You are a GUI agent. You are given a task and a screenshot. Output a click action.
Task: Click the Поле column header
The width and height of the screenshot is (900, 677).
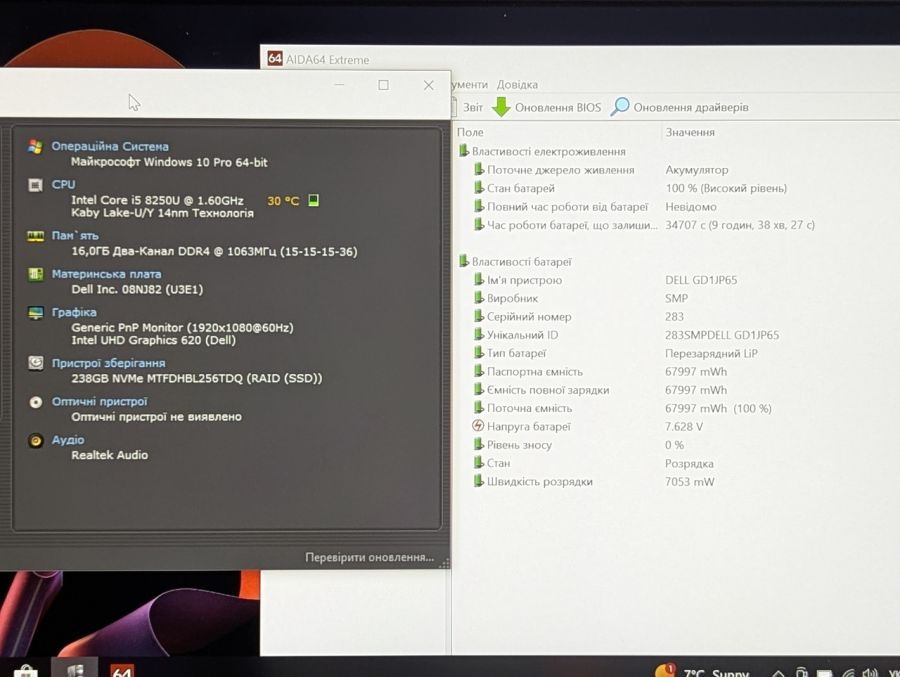click(470, 132)
